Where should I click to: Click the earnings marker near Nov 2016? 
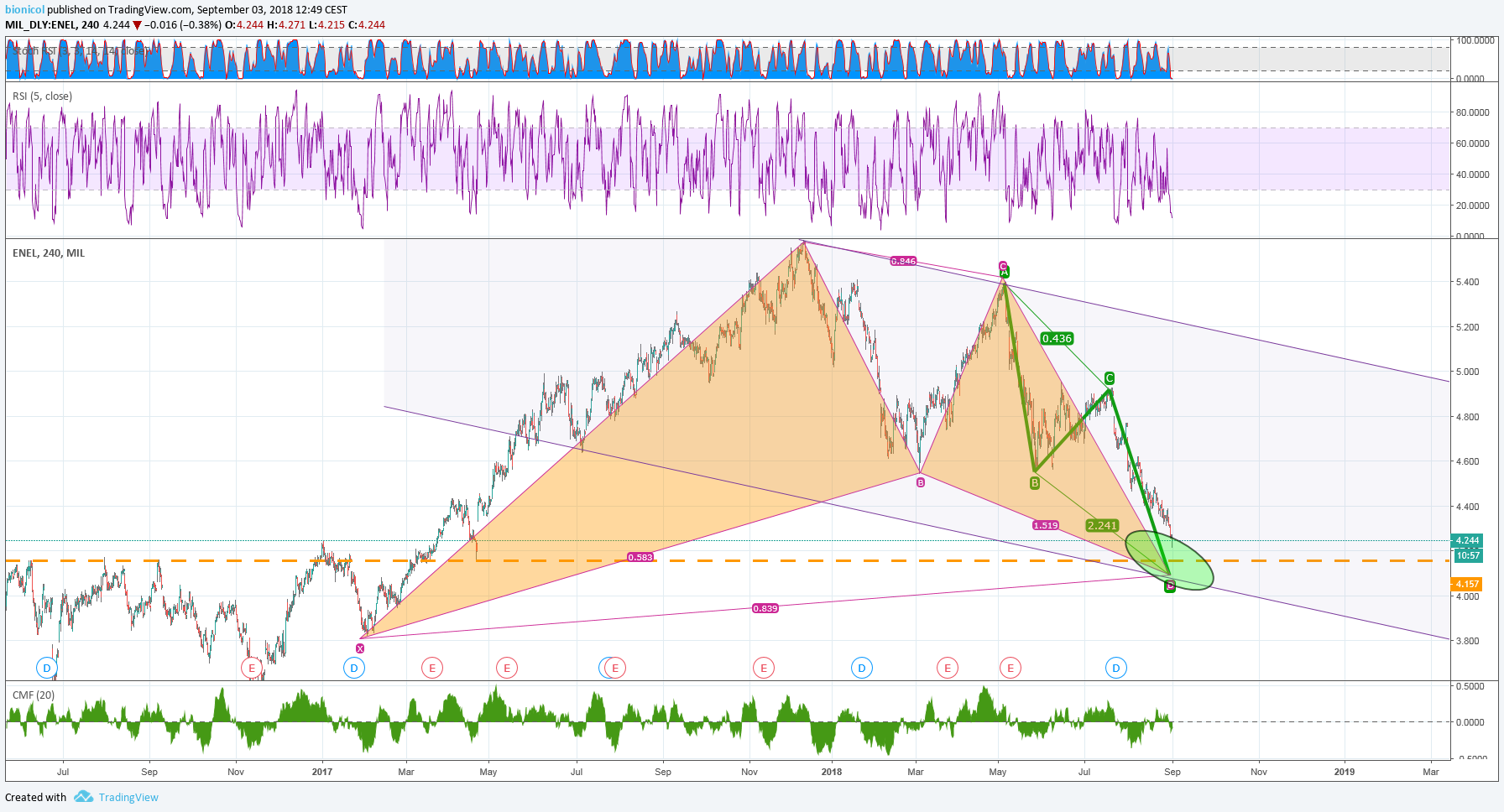tap(252, 668)
